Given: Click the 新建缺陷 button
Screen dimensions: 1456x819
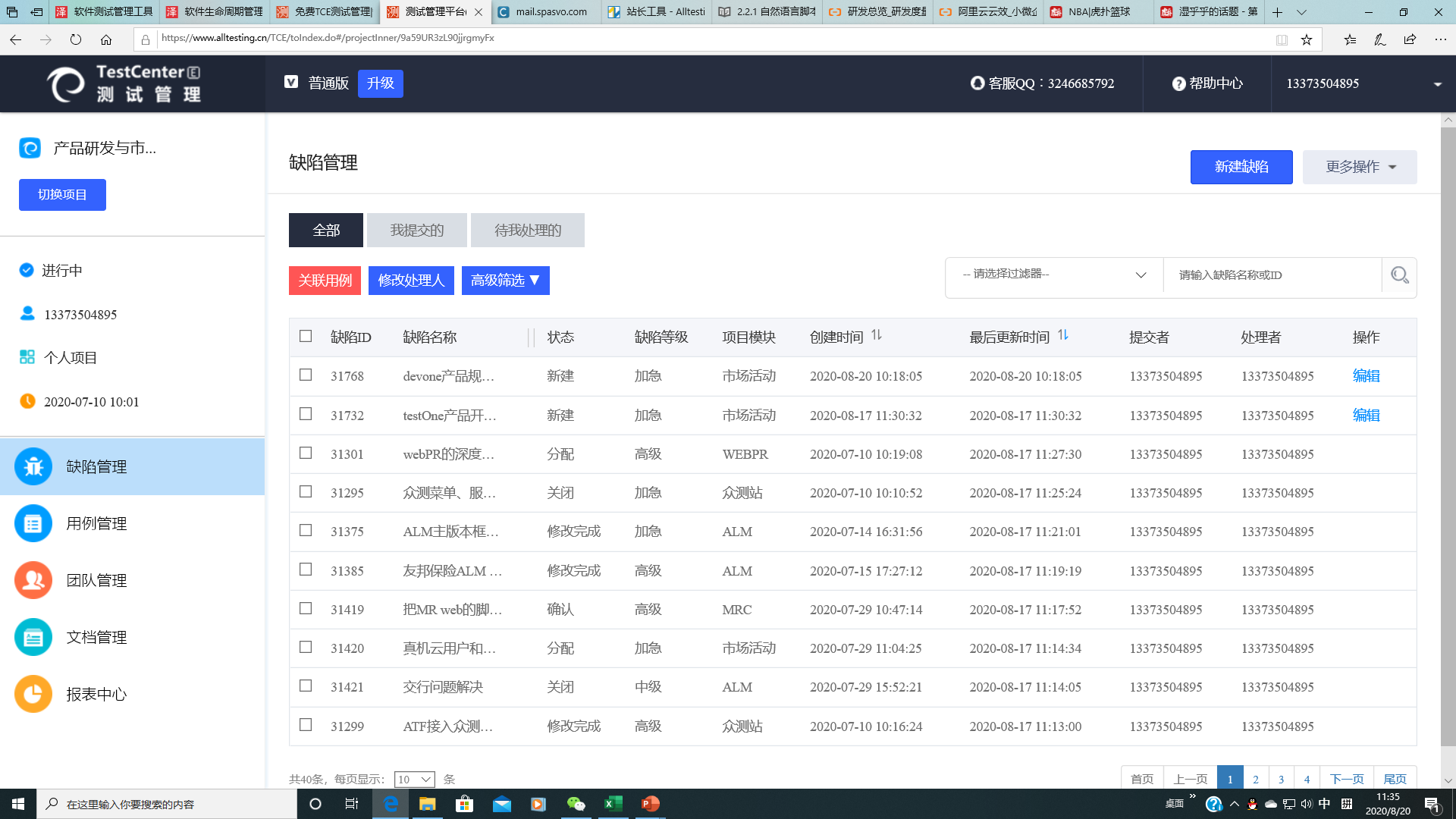Looking at the screenshot, I should pos(1241,167).
